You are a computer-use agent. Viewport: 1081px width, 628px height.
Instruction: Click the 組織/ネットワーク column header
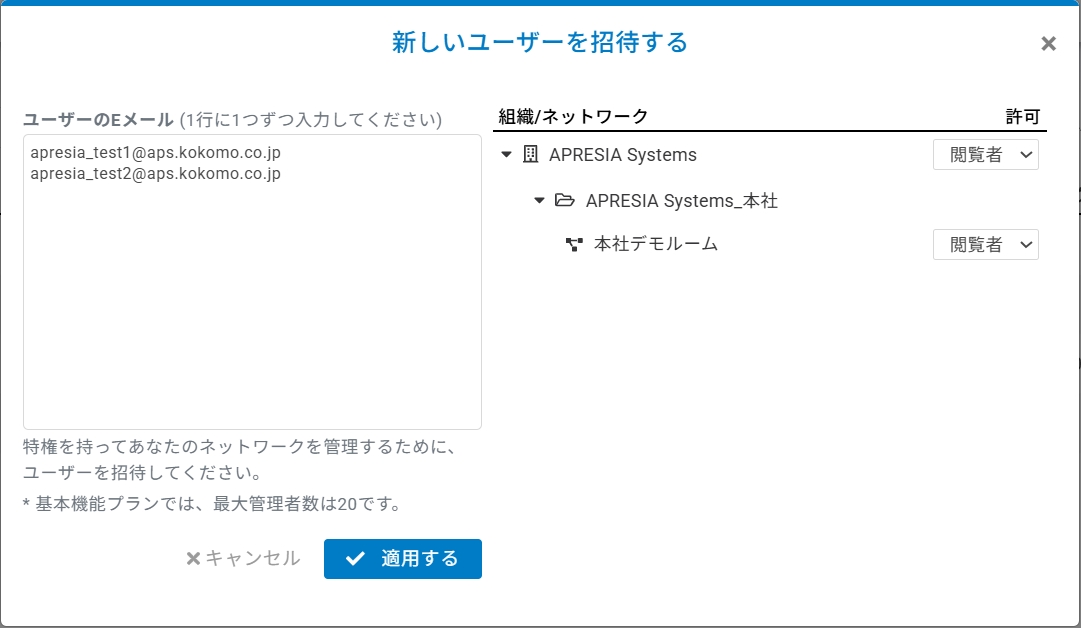[573, 116]
